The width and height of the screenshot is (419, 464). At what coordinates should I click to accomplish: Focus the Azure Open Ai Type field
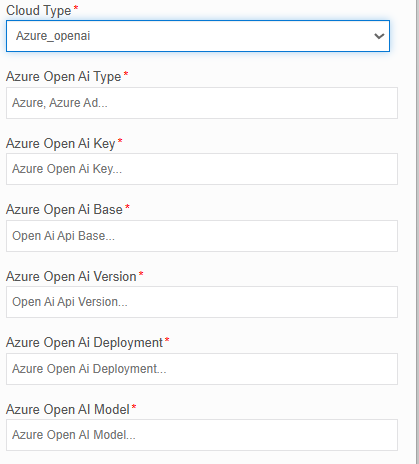(x=202, y=103)
